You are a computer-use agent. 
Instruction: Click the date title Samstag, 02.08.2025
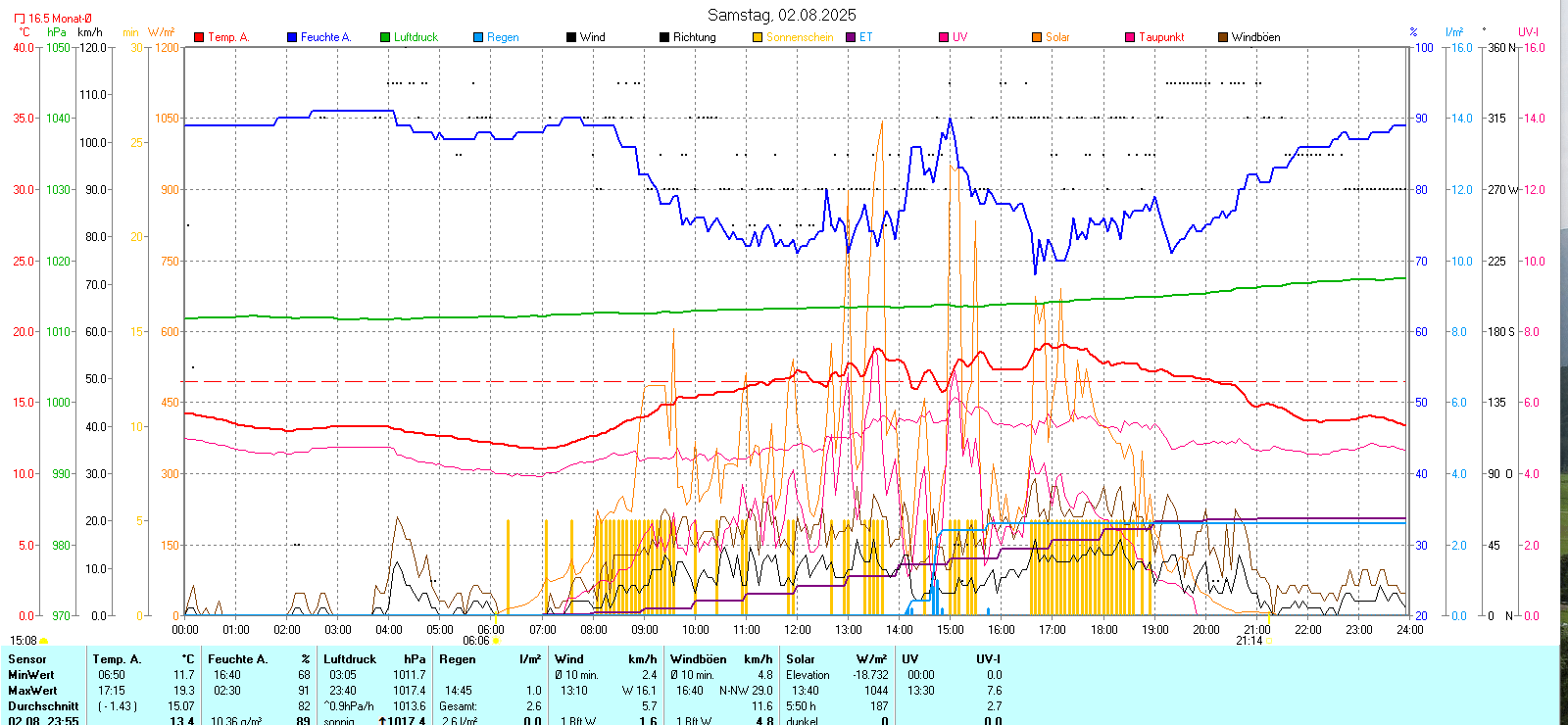coord(781,15)
